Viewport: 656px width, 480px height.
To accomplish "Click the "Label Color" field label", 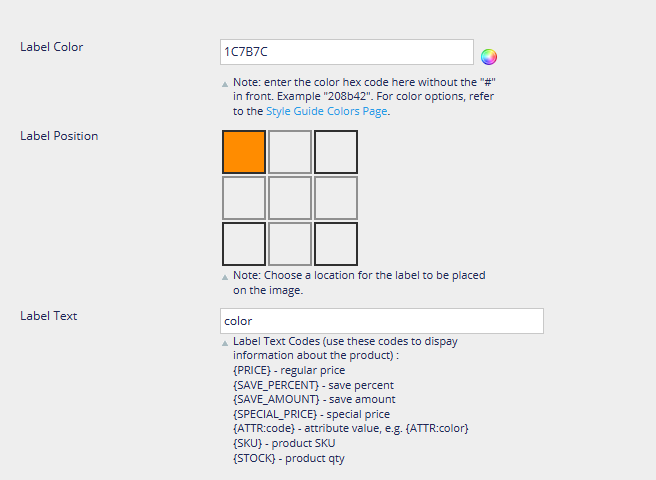I will point(52,47).
